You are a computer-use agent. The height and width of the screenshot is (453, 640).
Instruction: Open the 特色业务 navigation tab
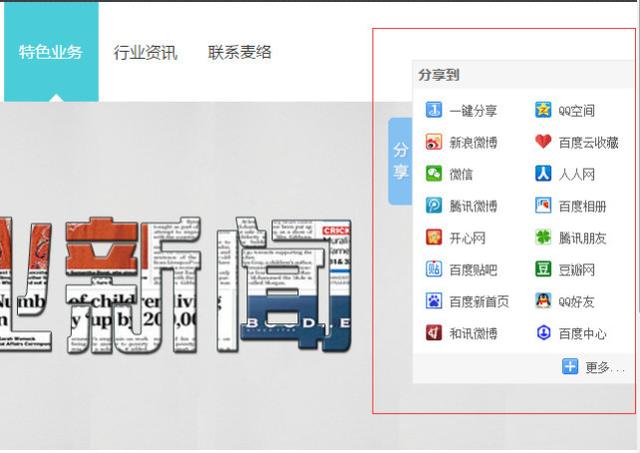click(x=51, y=52)
